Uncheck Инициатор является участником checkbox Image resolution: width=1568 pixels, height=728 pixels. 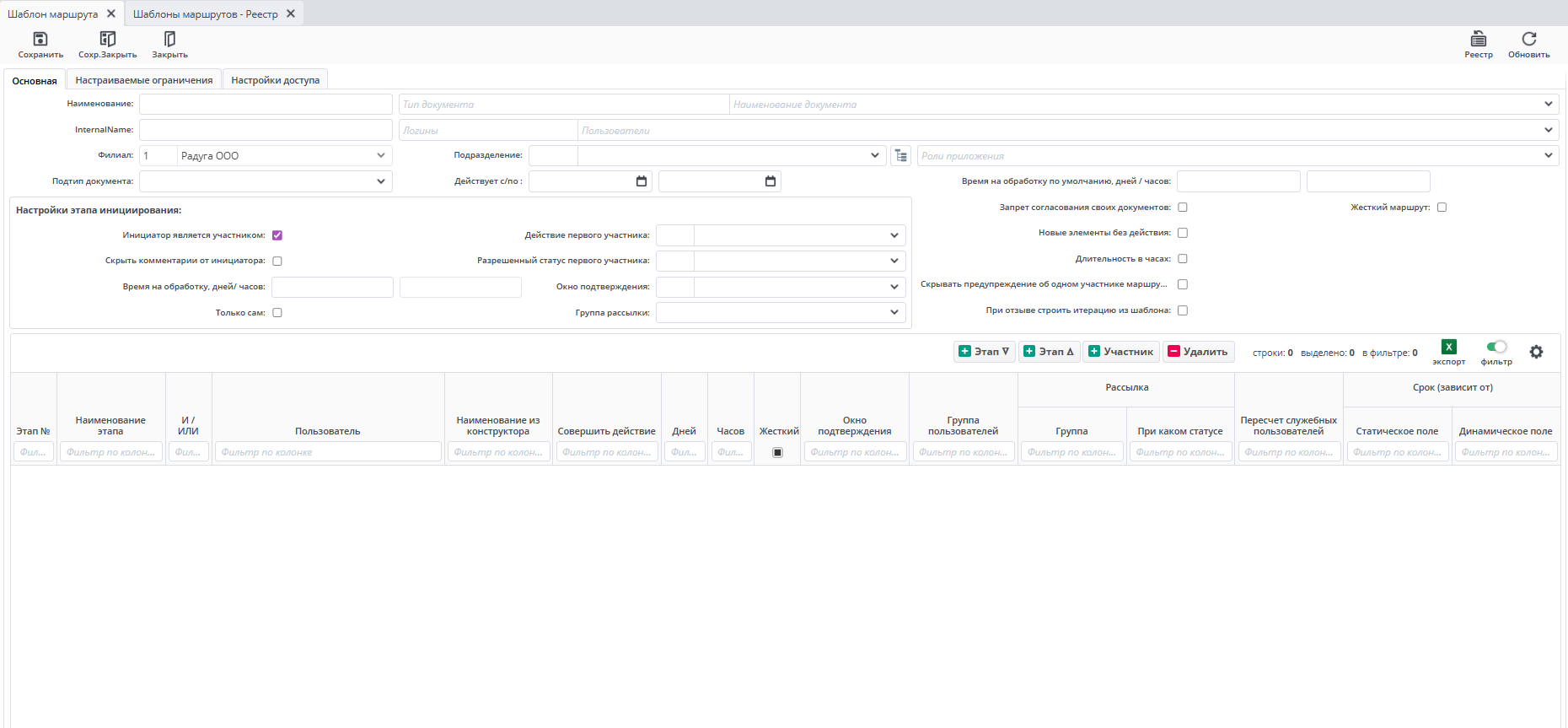point(277,235)
